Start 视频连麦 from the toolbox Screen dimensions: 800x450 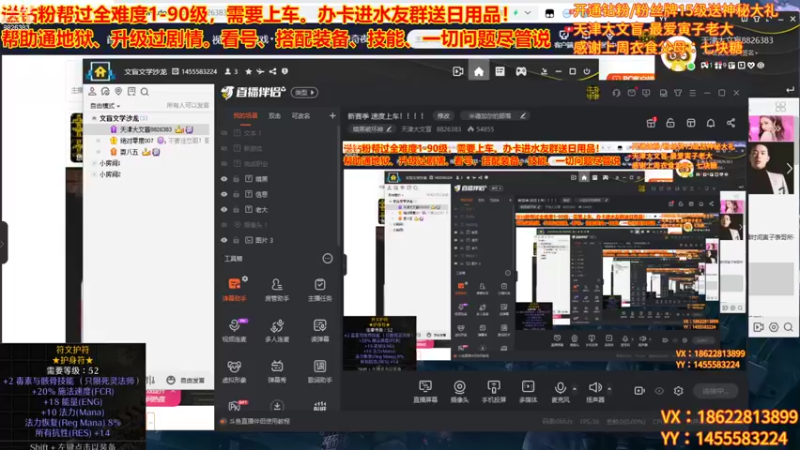234,330
